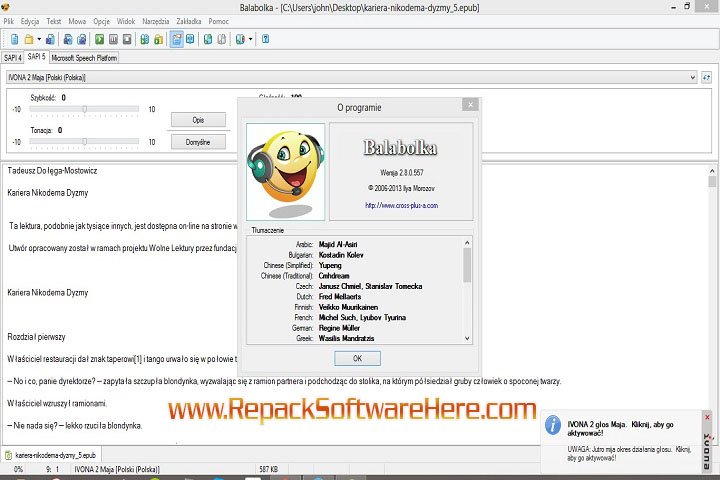720x480 pixels.
Task: Toggle the highlighted panel view toolbar icon
Action: (176, 40)
